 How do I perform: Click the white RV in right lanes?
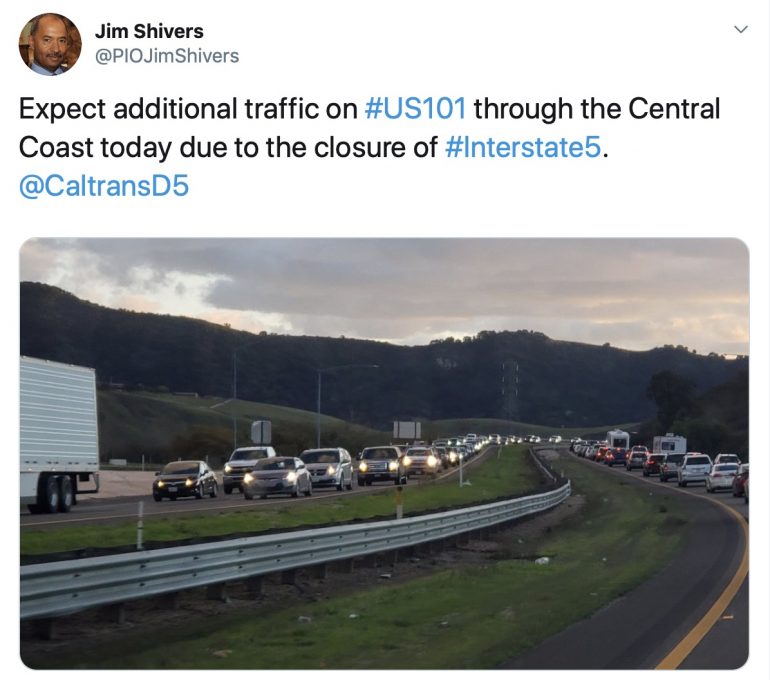click(669, 444)
